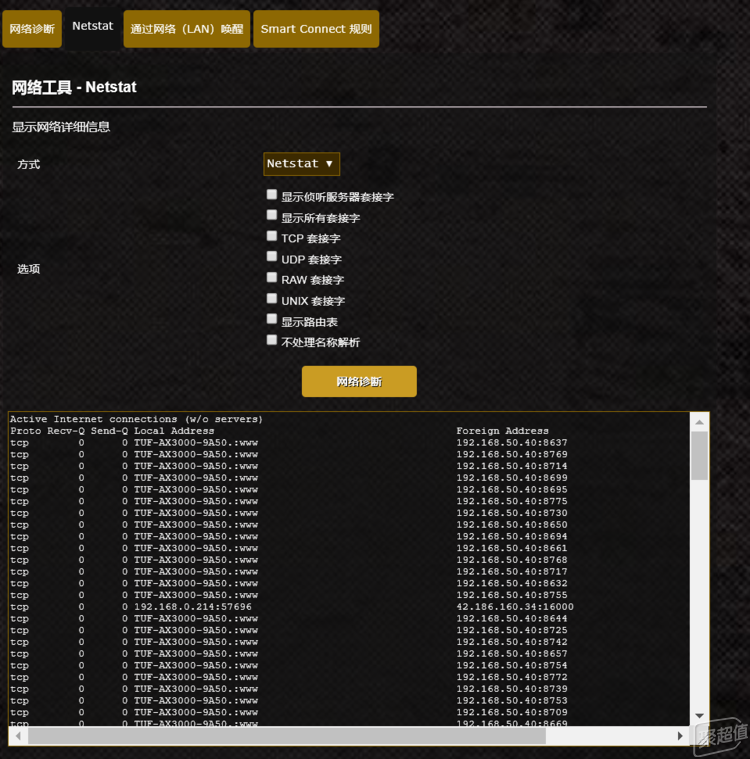Click the horizontal scroll left arrow
This screenshot has width=750, height=759.
click(18, 736)
